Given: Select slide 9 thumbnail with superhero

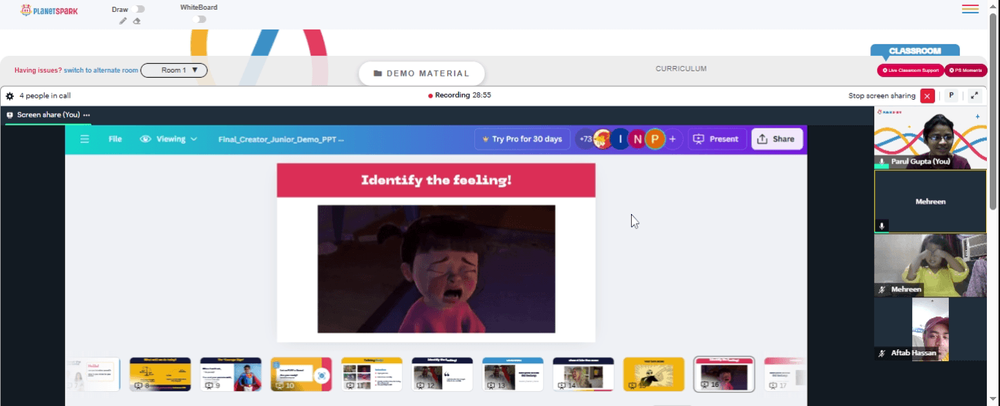Looking at the screenshot, I should click(x=230, y=374).
